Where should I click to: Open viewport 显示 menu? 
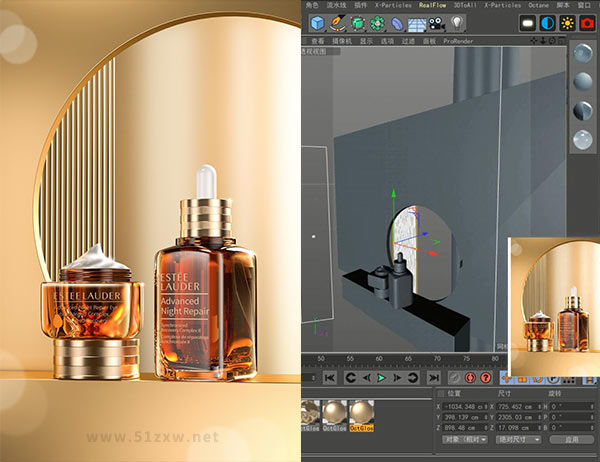(x=366, y=41)
